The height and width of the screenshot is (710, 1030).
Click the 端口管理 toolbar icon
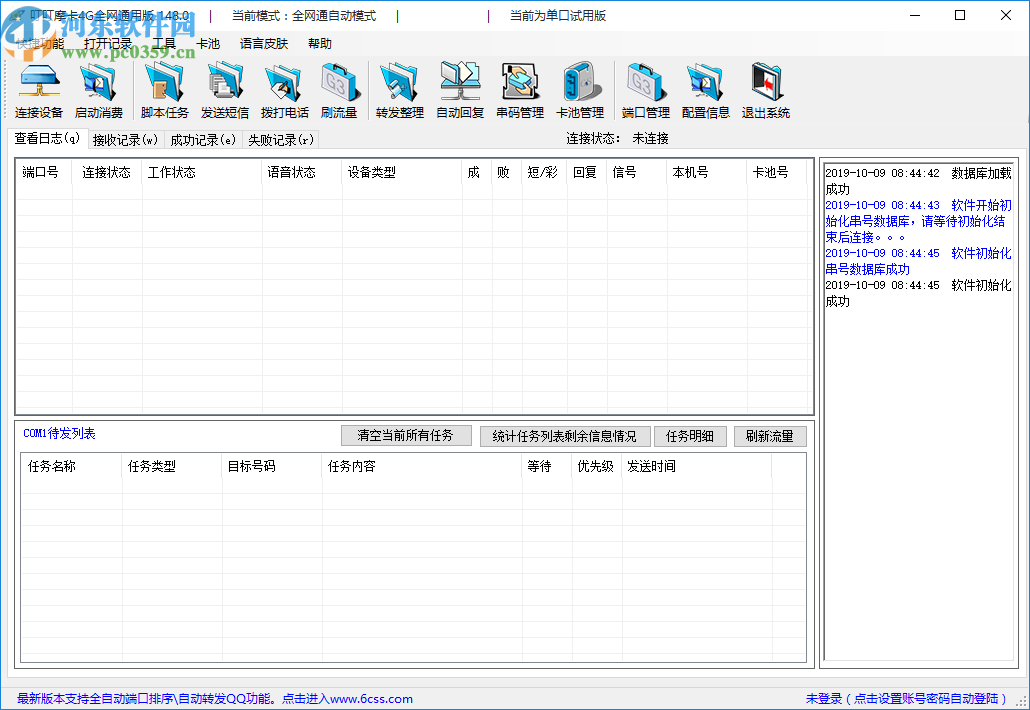[x=645, y=90]
